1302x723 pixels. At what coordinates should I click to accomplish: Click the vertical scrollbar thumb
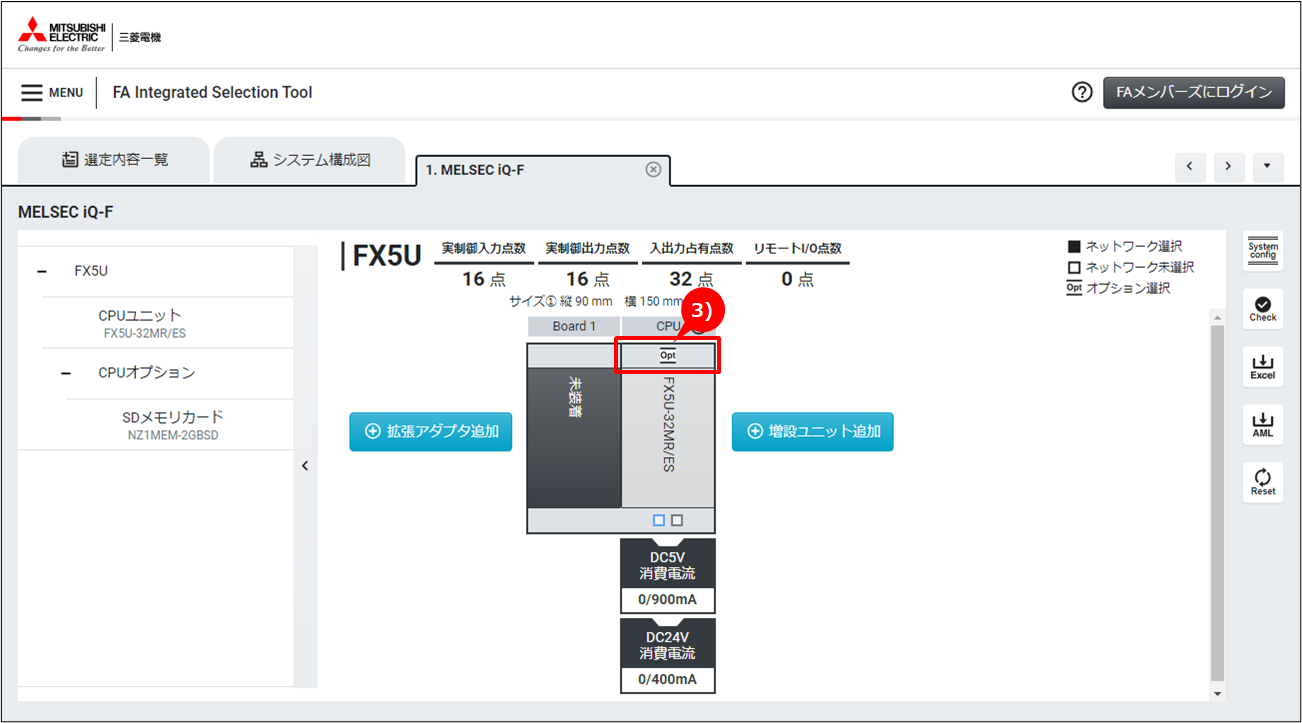1217,502
